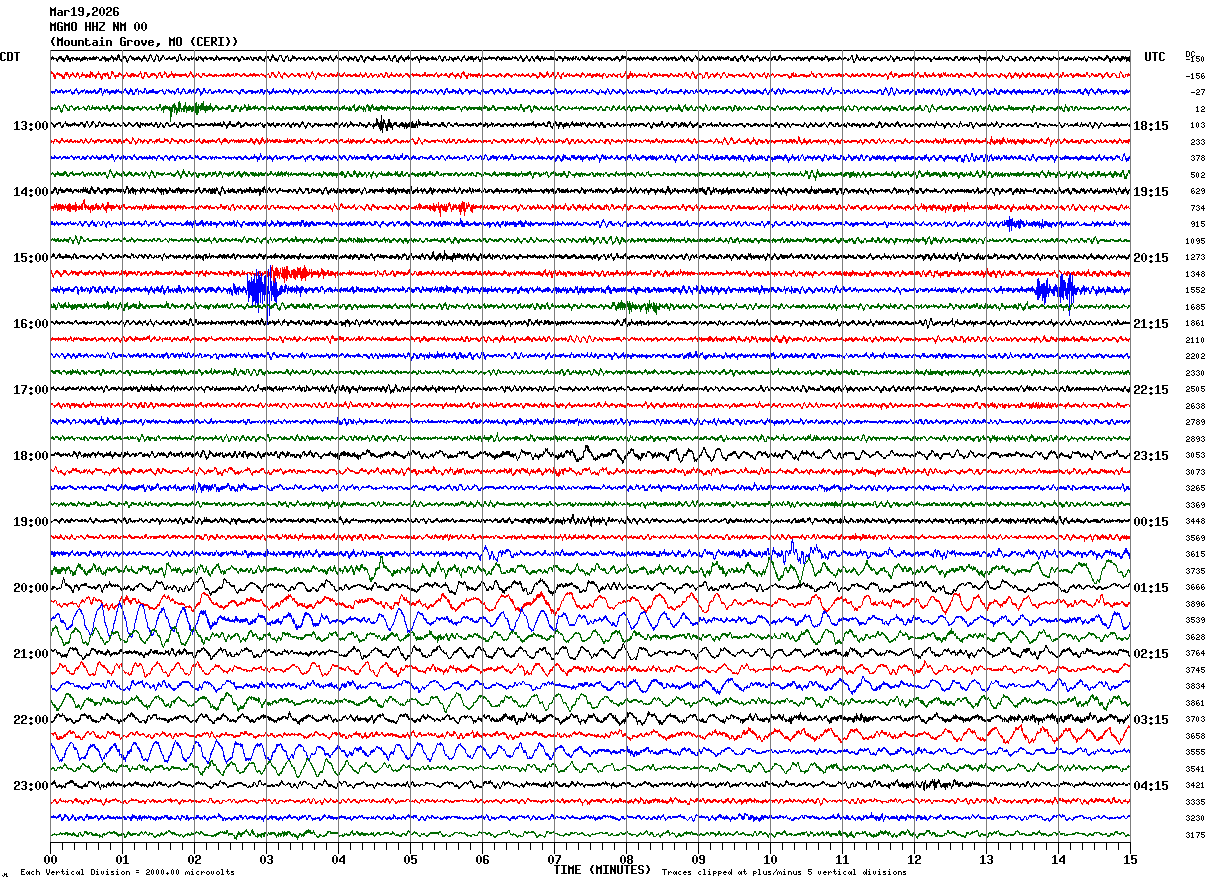Click the Mar19,2026 date header
The image size is (1210, 886).
(84, 12)
